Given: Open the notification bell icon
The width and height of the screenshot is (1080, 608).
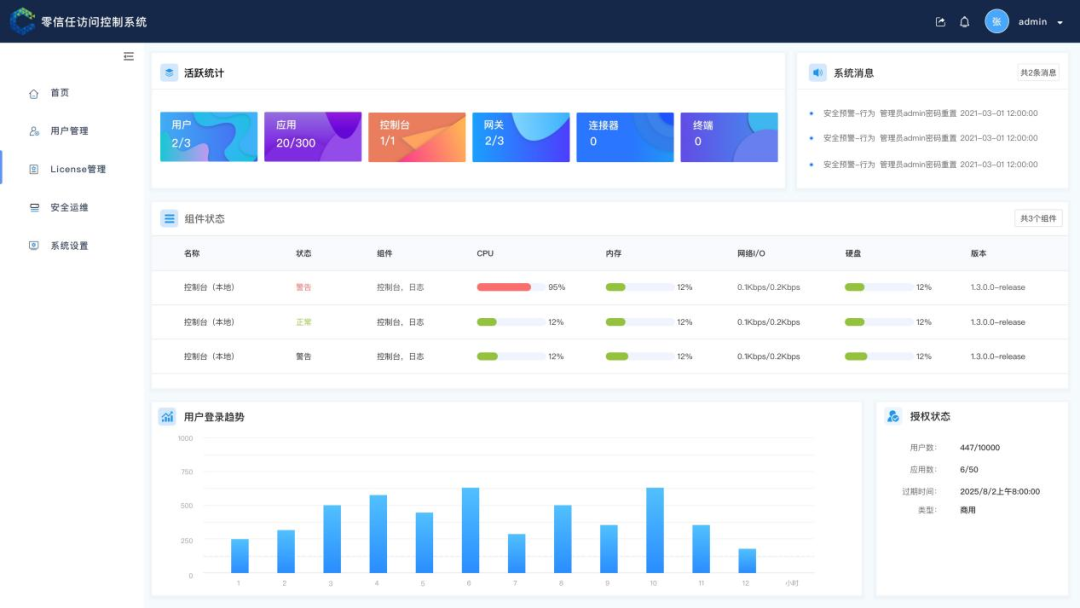Looking at the screenshot, I should pos(965,22).
